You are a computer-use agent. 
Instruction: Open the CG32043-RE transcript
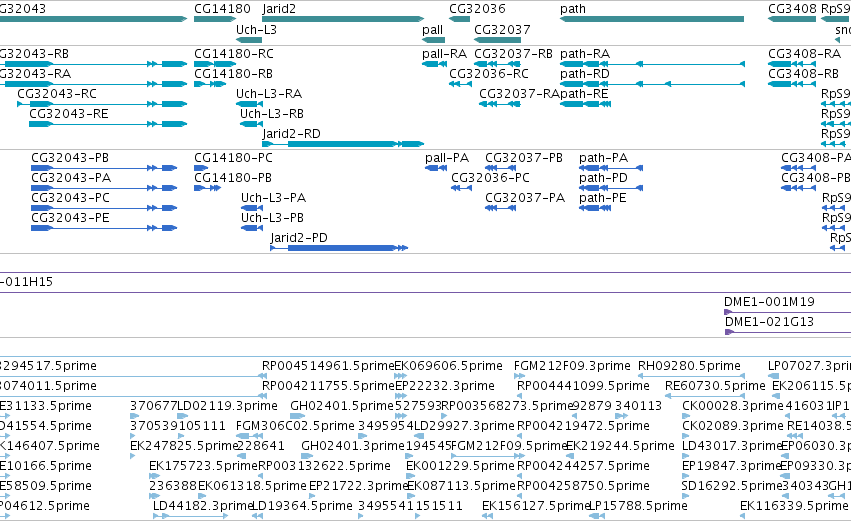[68, 113]
